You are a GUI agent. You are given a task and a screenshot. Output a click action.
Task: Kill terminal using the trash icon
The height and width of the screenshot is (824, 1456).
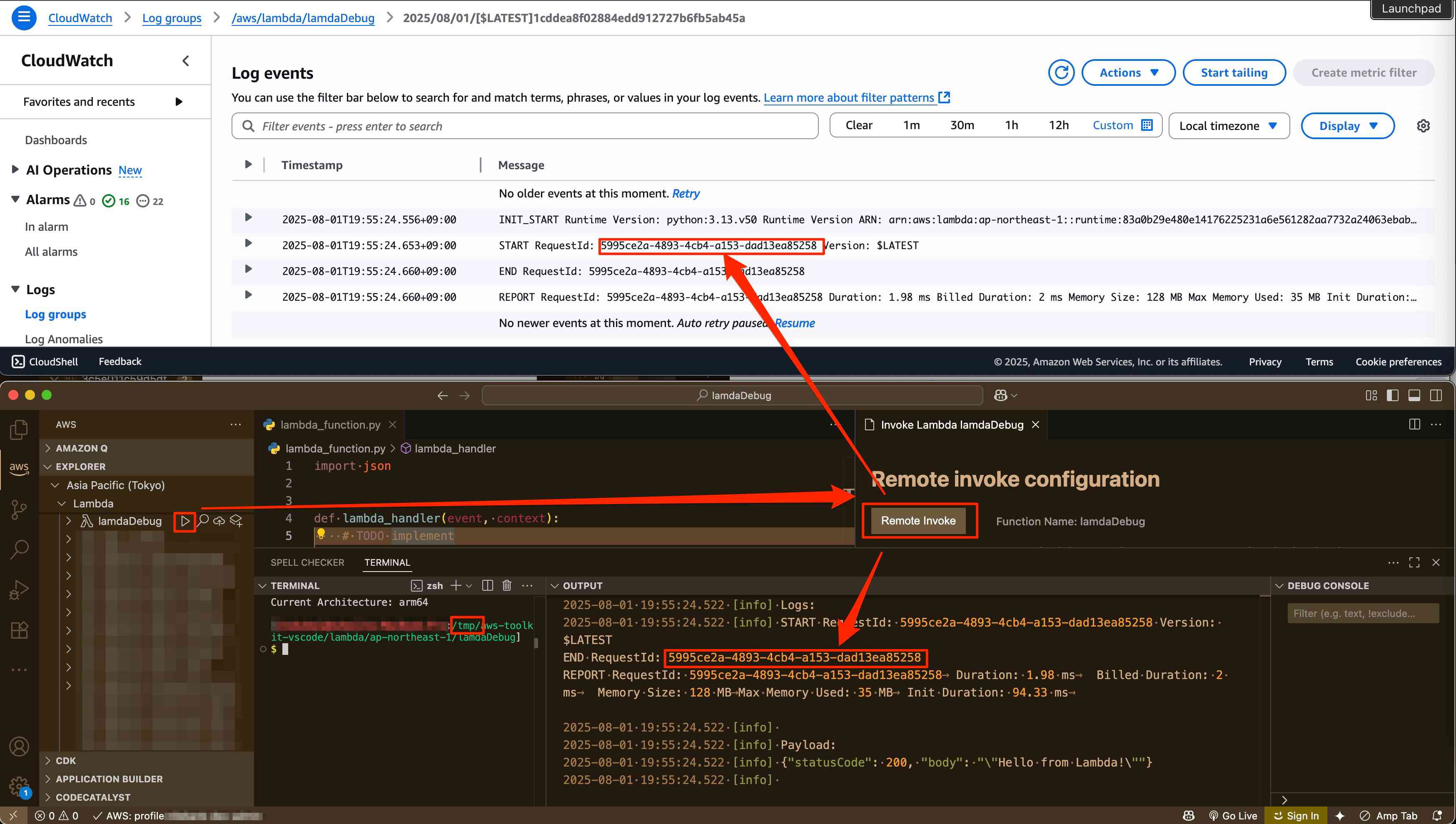tap(507, 585)
